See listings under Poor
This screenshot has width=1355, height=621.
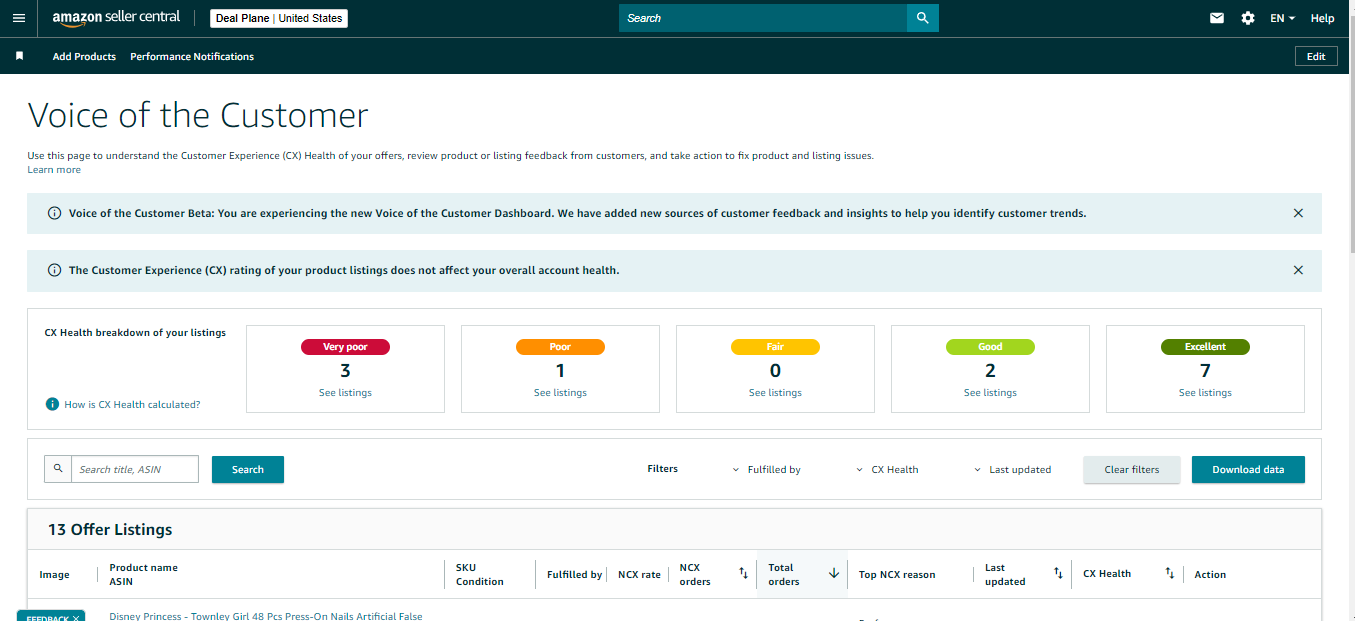pyautogui.click(x=560, y=392)
